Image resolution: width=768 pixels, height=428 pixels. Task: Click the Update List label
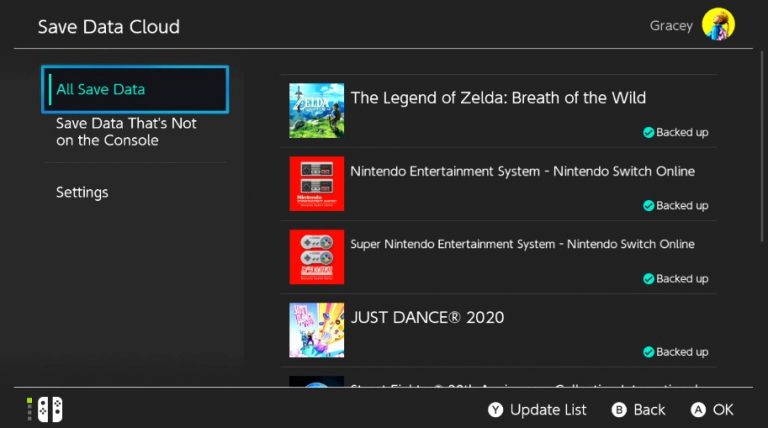548,410
